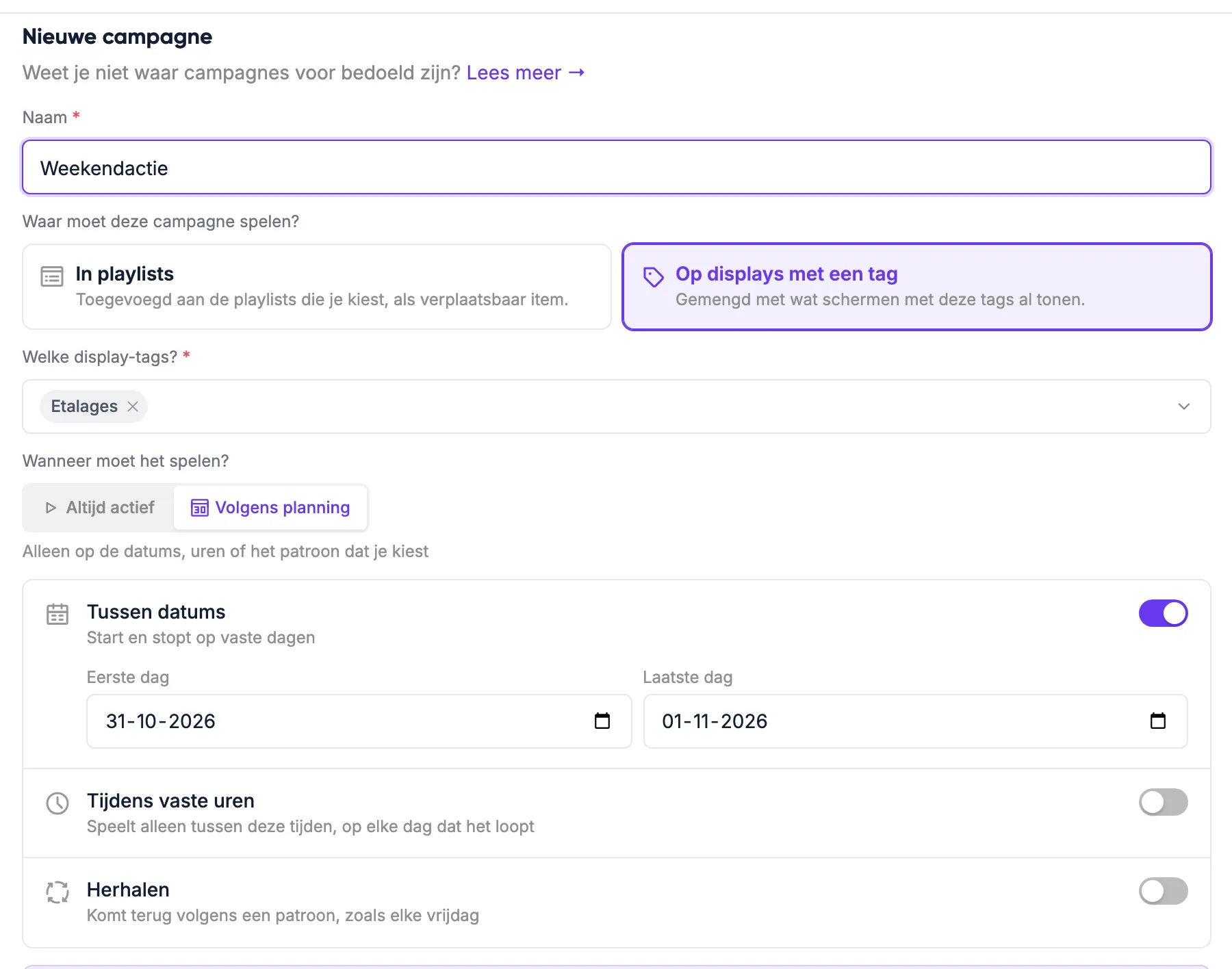Open the Lees meer link
Image resolution: width=1232 pixels, height=969 pixels.
525,73
